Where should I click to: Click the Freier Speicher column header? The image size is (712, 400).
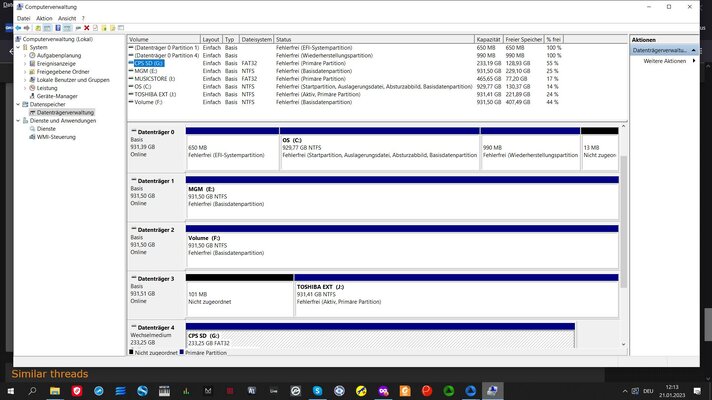tap(524, 40)
